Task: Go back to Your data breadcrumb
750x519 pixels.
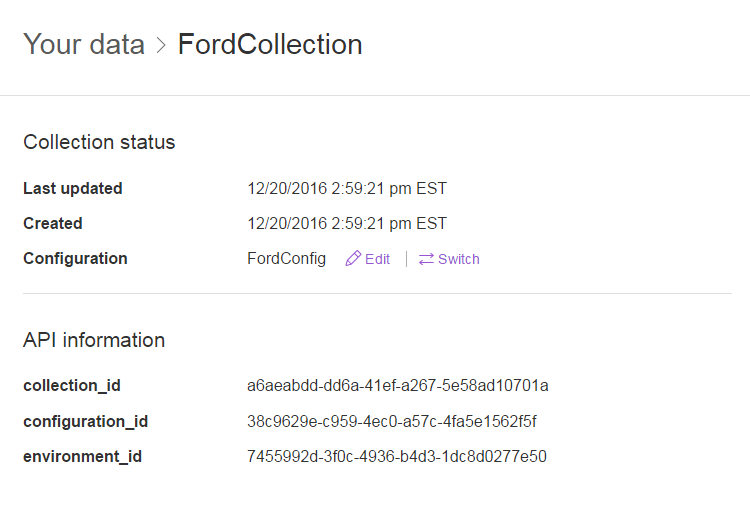Action: pos(84,44)
